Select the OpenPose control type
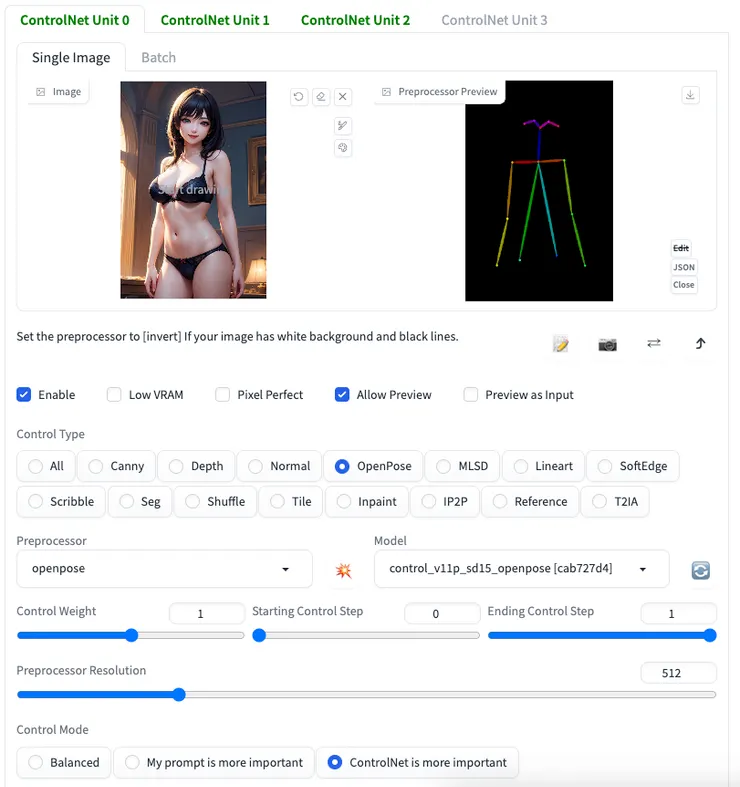The height and width of the screenshot is (787, 740). point(373,466)
